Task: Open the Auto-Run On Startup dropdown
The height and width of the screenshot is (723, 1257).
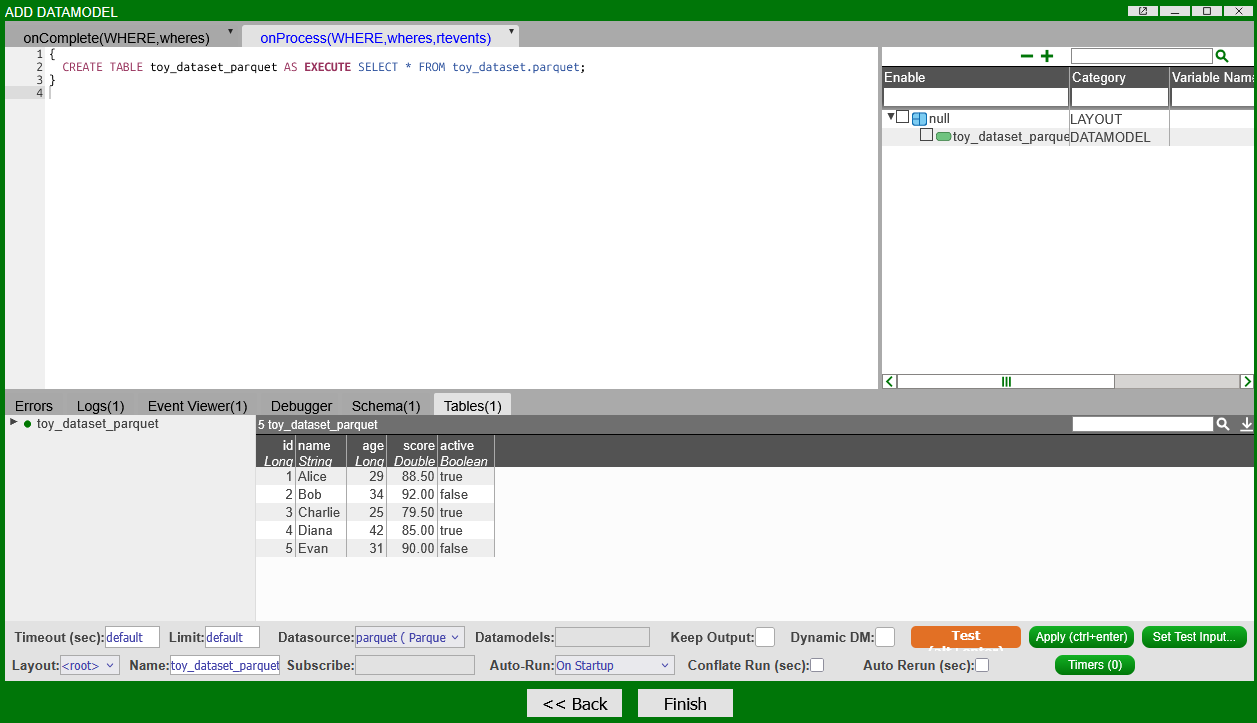Action: click(614, 665)
